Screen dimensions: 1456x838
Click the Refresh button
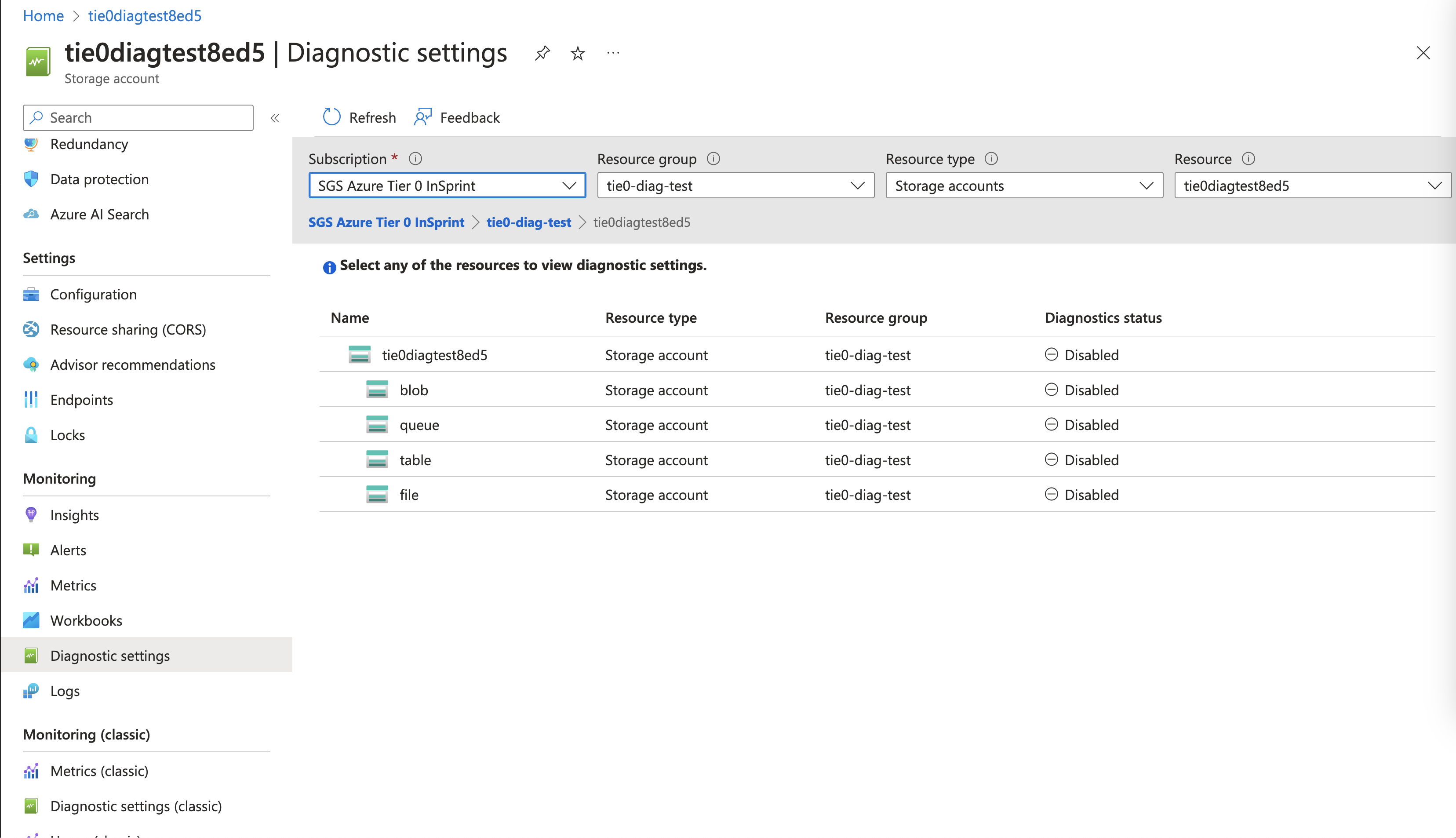(359, 117)
